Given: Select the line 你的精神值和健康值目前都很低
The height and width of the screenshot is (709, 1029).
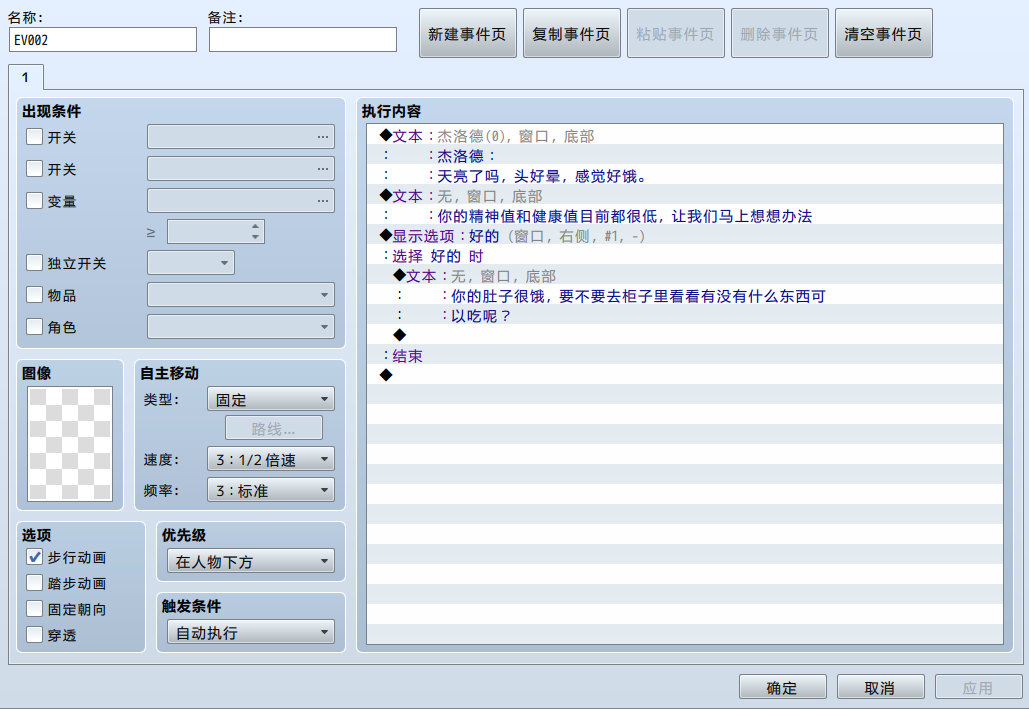Looking at the screenshot, I should click(684, 216).
